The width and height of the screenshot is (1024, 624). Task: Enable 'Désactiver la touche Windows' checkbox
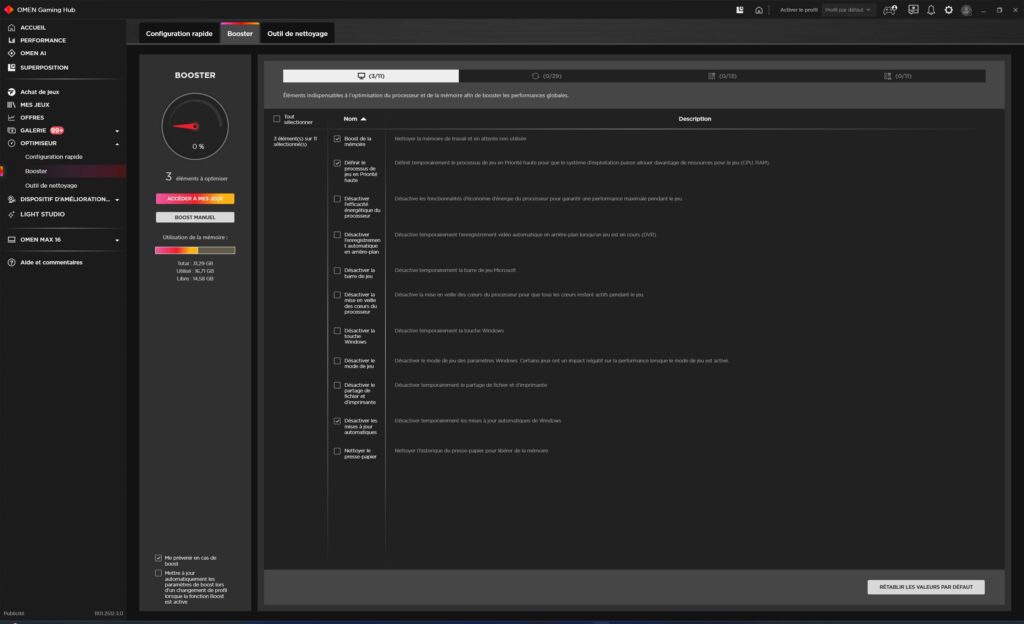tap(337, 331)
